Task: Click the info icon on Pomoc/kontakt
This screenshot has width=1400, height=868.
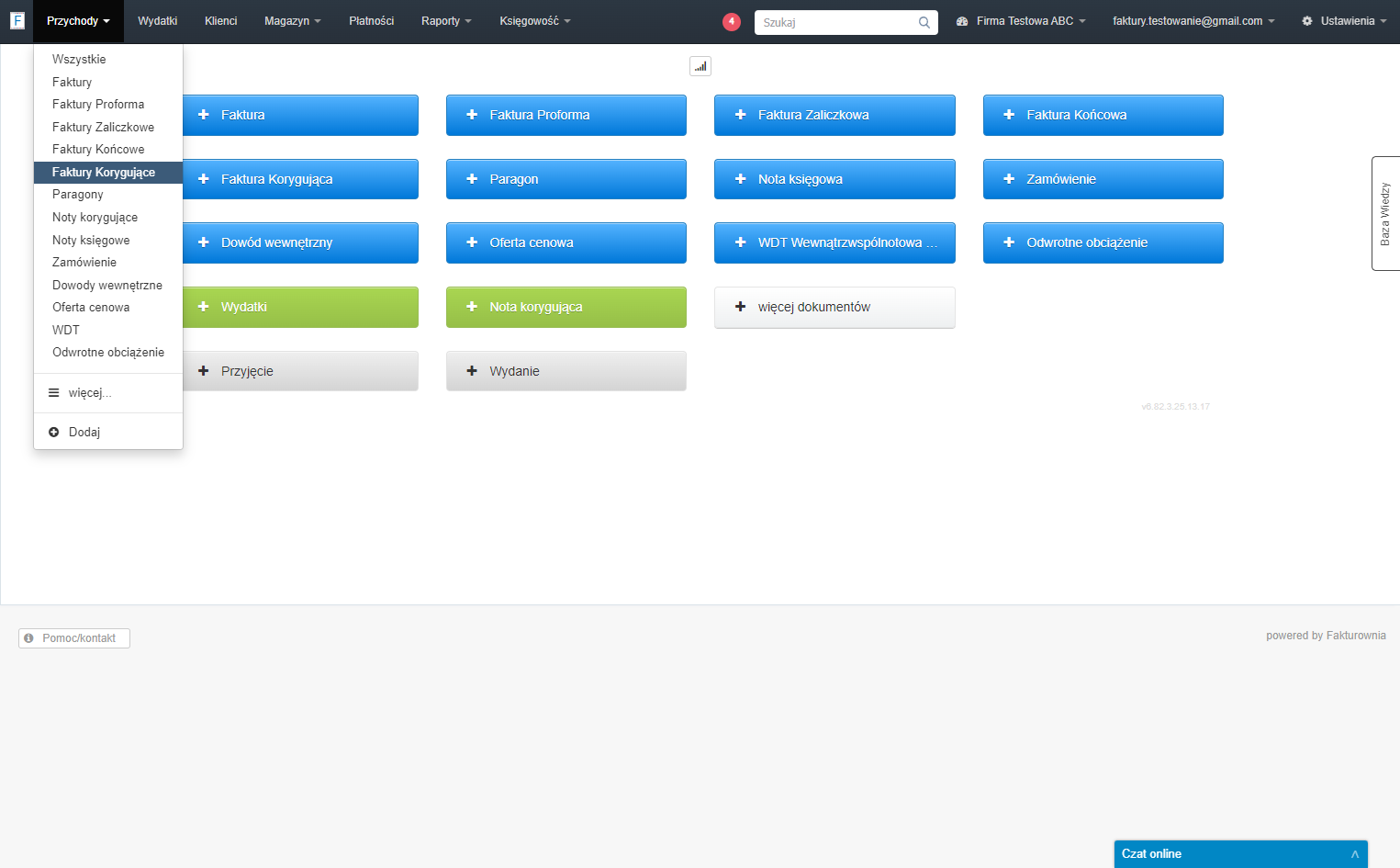Action: 29,637
